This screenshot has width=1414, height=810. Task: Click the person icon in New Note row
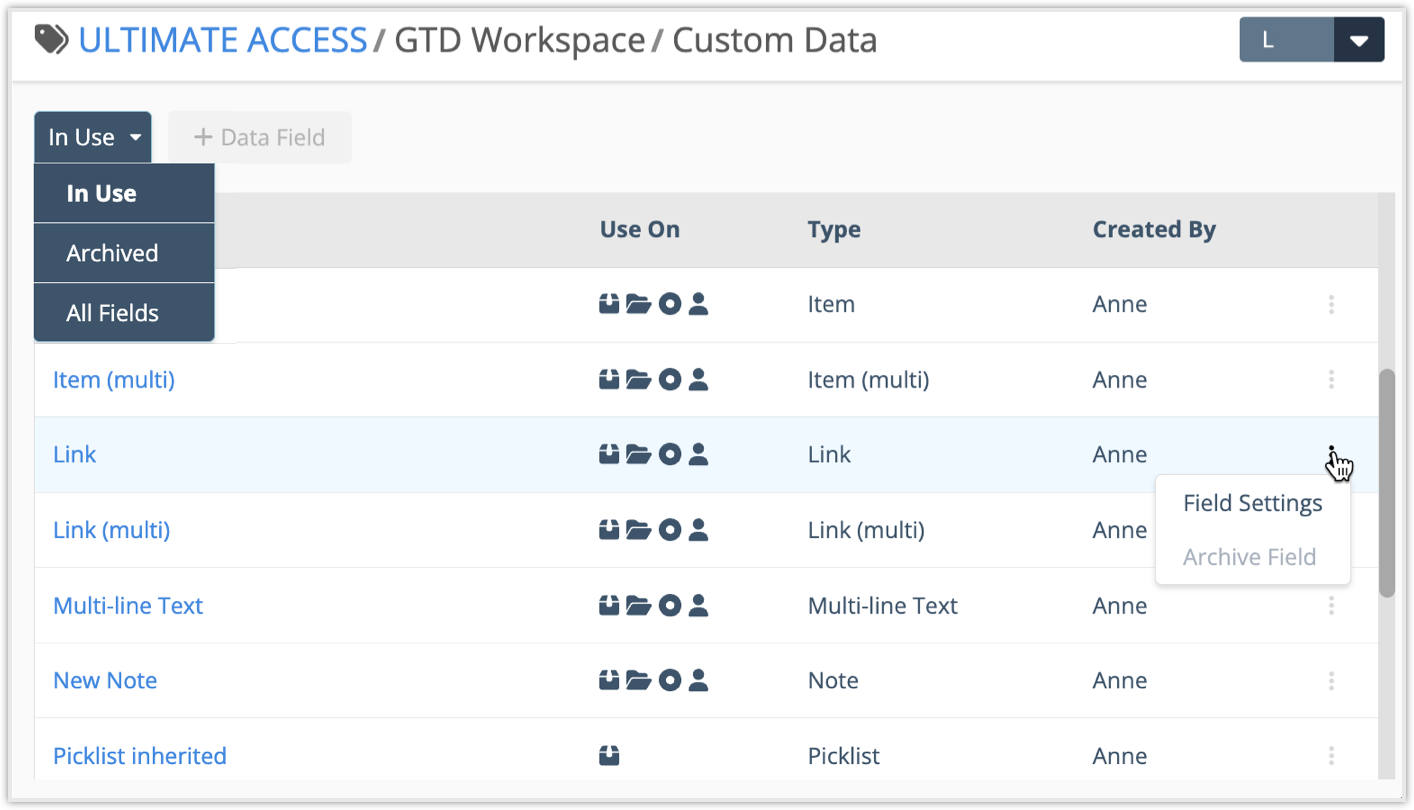(698, 680)
